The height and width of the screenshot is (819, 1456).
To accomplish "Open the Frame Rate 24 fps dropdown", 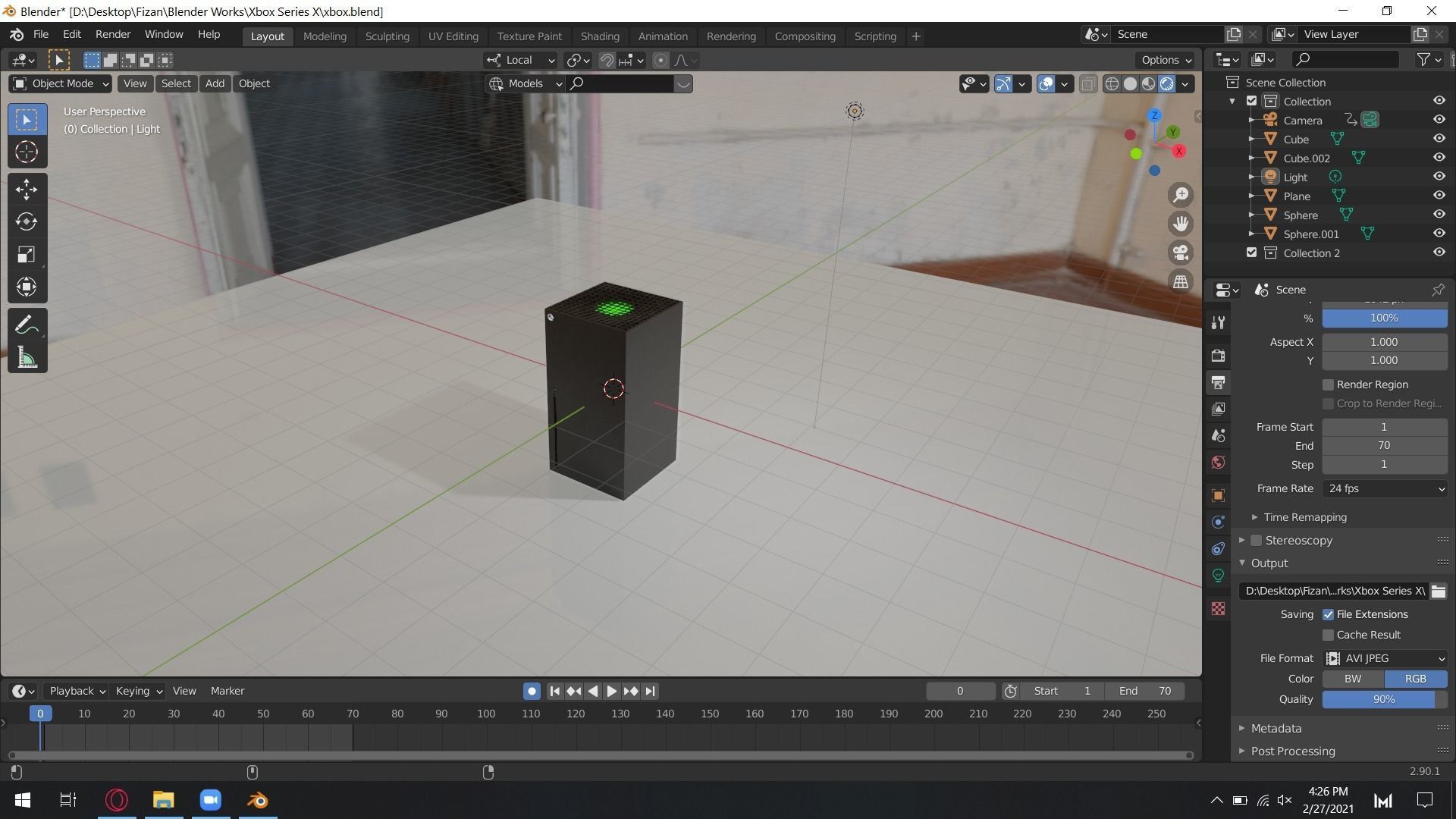I will pyautogui.click(x=1384, y=489).
